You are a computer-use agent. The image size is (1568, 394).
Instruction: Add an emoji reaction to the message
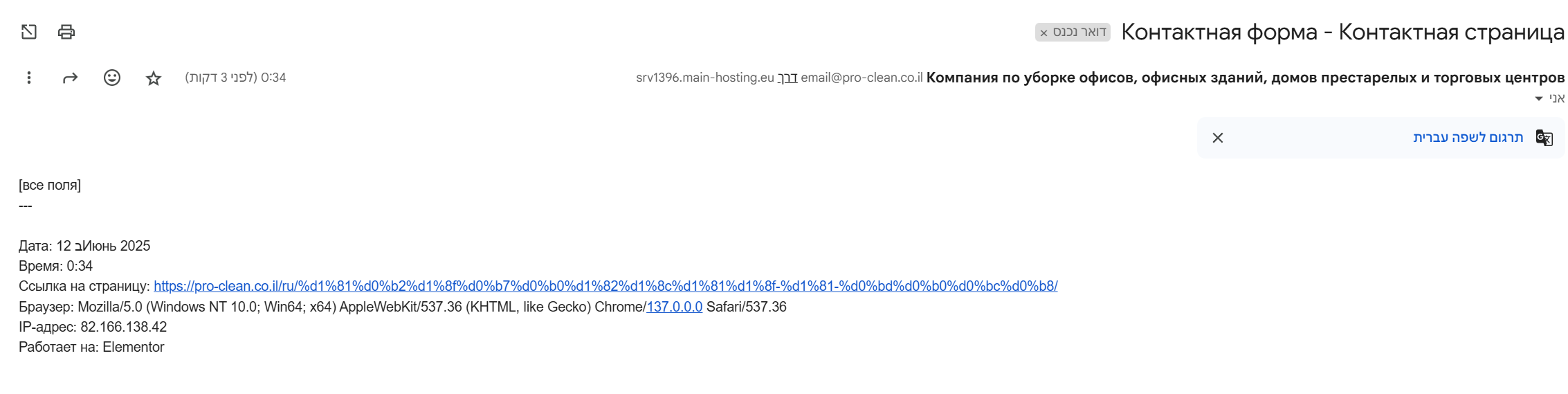tap(112, 78)
